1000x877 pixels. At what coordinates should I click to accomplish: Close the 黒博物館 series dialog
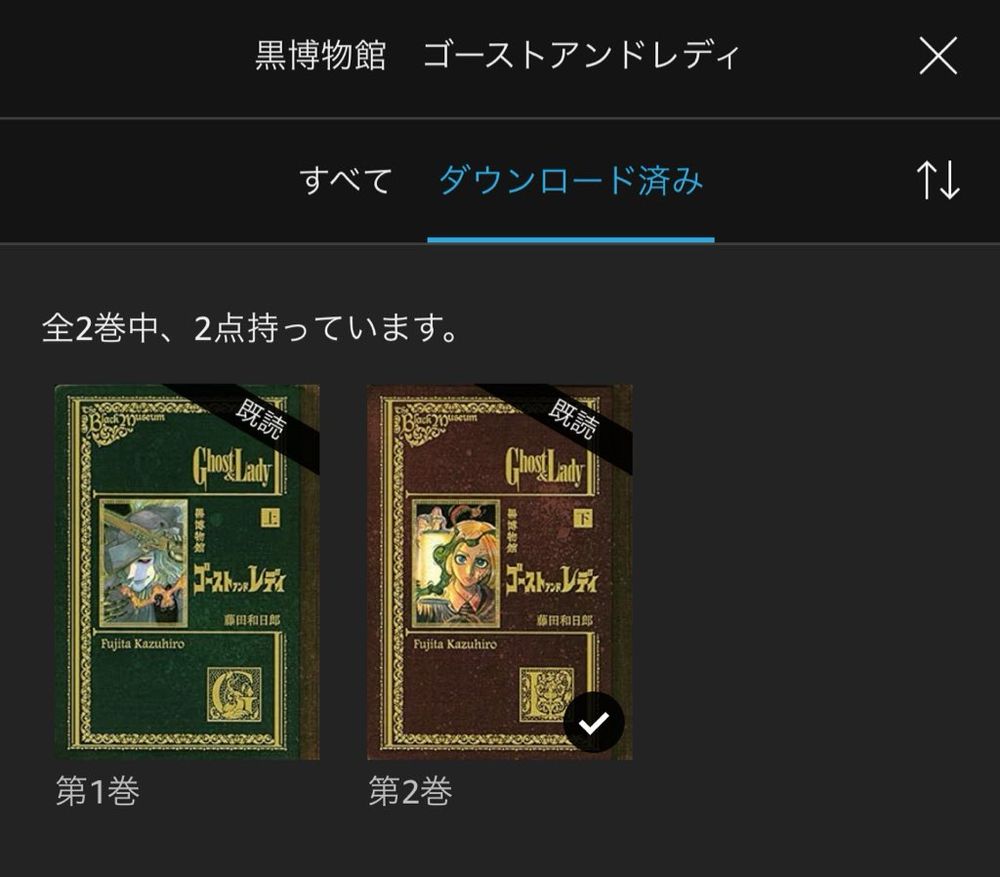pos(938,55)
